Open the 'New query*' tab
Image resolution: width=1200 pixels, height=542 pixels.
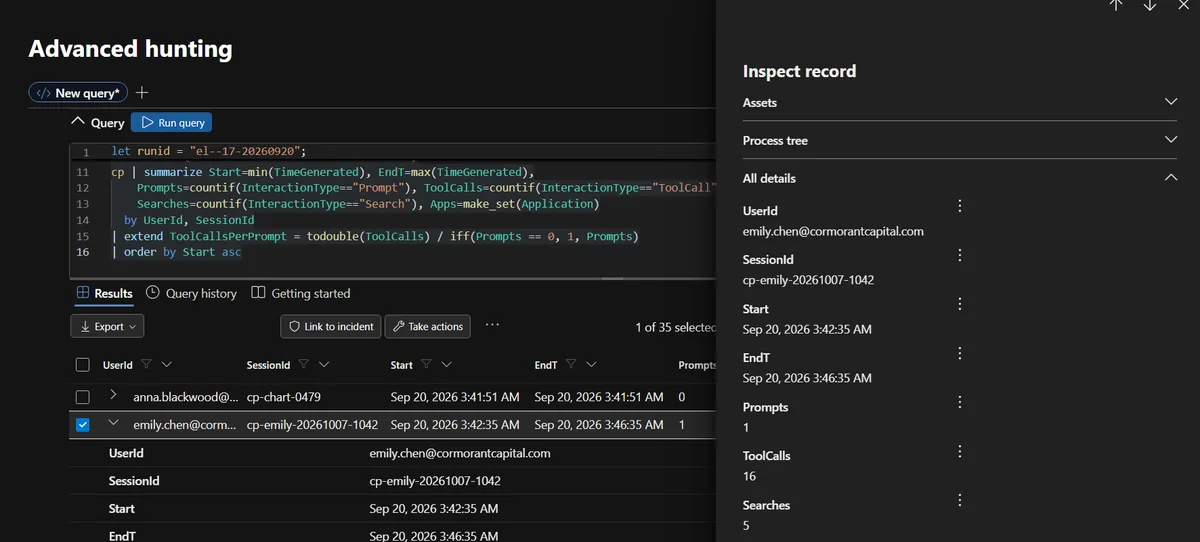pyautogui.click(x=78, y=93)
